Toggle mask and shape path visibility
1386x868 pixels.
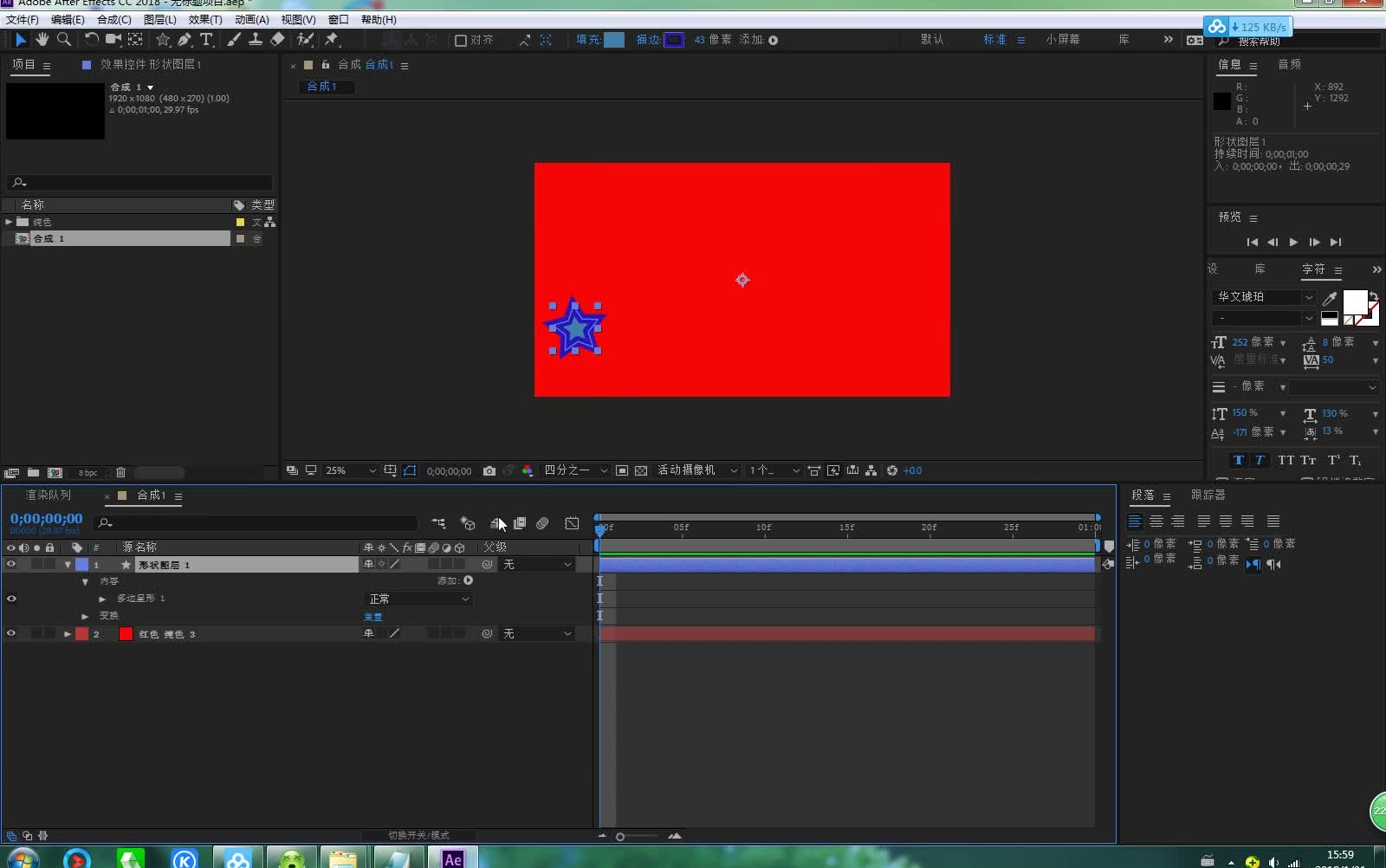pos(410,470)
